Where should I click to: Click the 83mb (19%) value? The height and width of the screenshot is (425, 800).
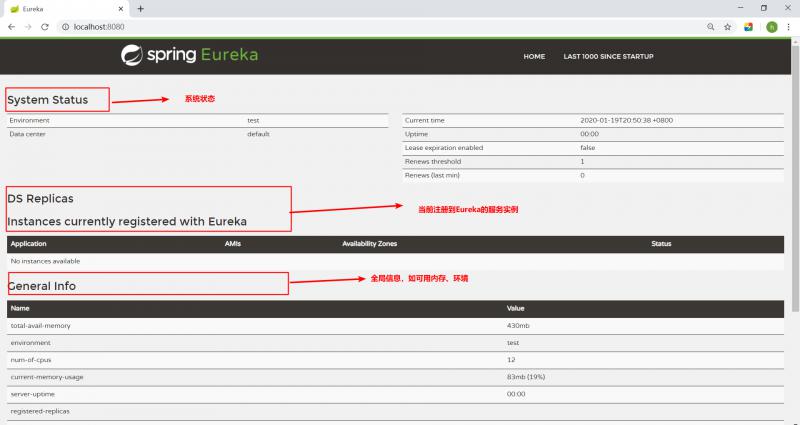click(x=526, y=377)
